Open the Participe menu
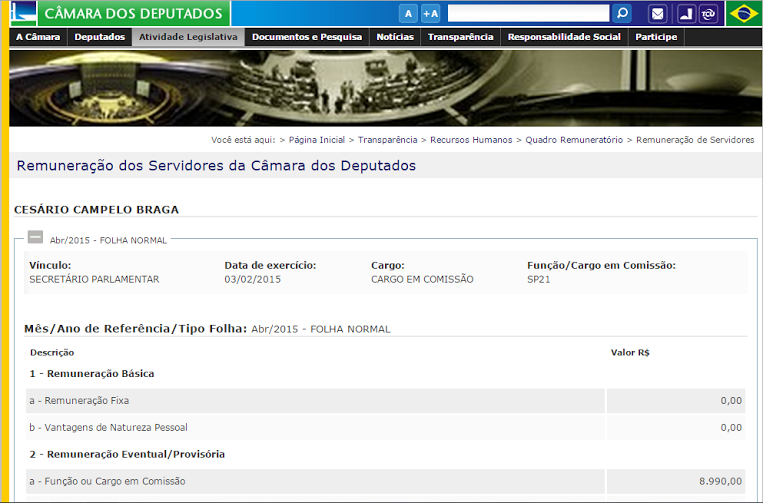763x503 pixels. (656, 37)
